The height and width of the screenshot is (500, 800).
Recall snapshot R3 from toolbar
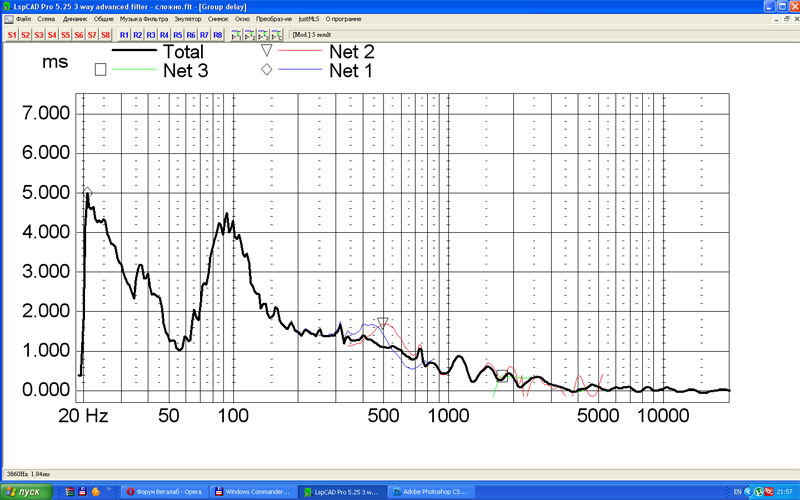coord(151,35)
